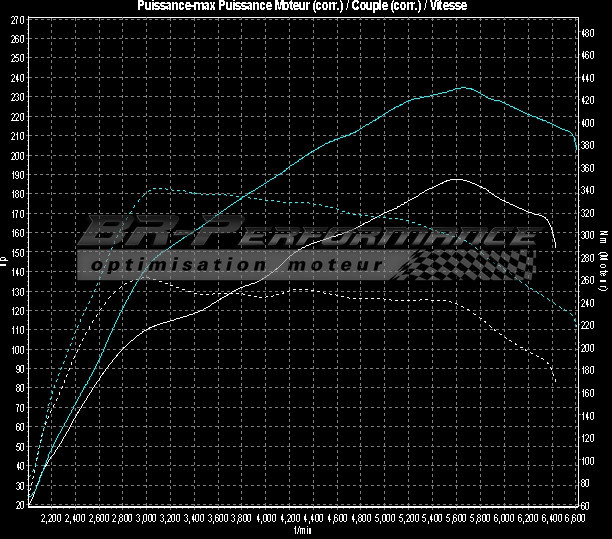Click the 't/min' label below the x-axis

click(x=304, y=531)
